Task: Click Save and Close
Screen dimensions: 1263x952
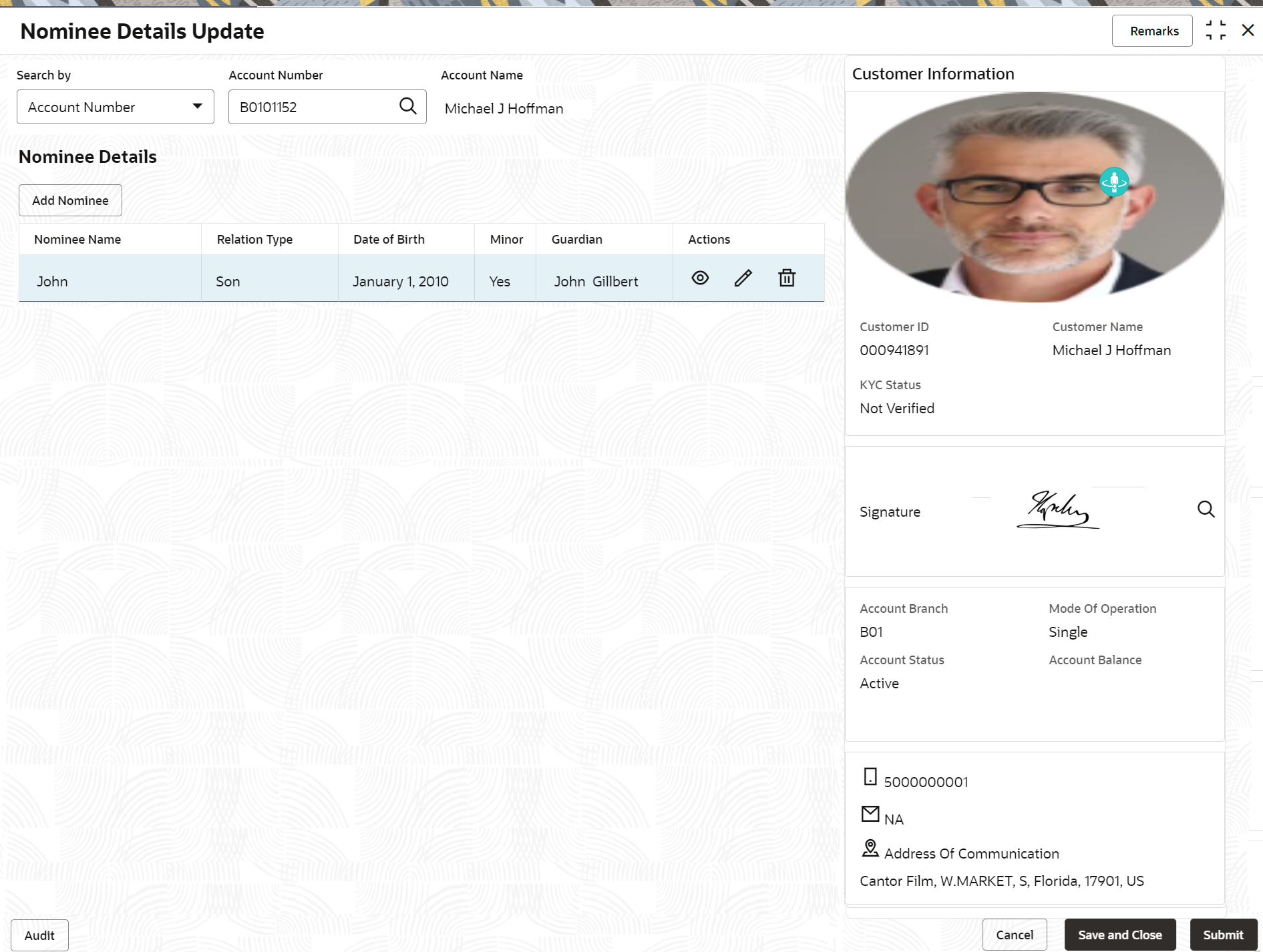Action: (x=1119, y=935)
